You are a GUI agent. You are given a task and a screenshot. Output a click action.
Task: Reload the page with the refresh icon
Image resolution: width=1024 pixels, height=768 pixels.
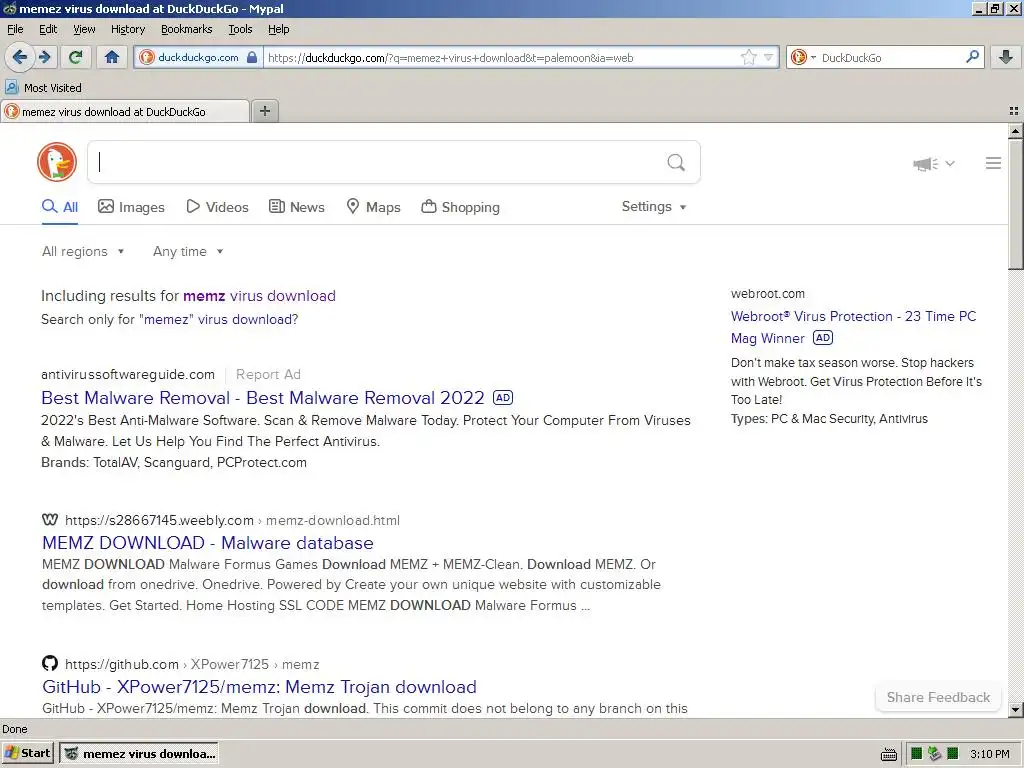(x=75, y=57)
